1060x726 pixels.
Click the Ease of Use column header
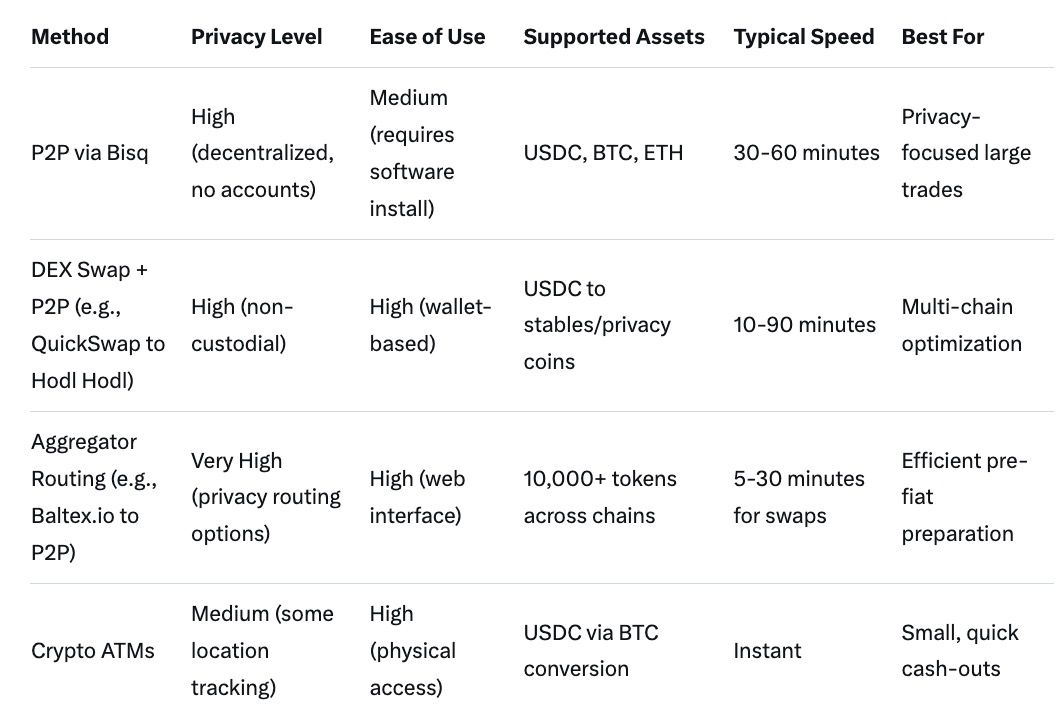(427, 37)
